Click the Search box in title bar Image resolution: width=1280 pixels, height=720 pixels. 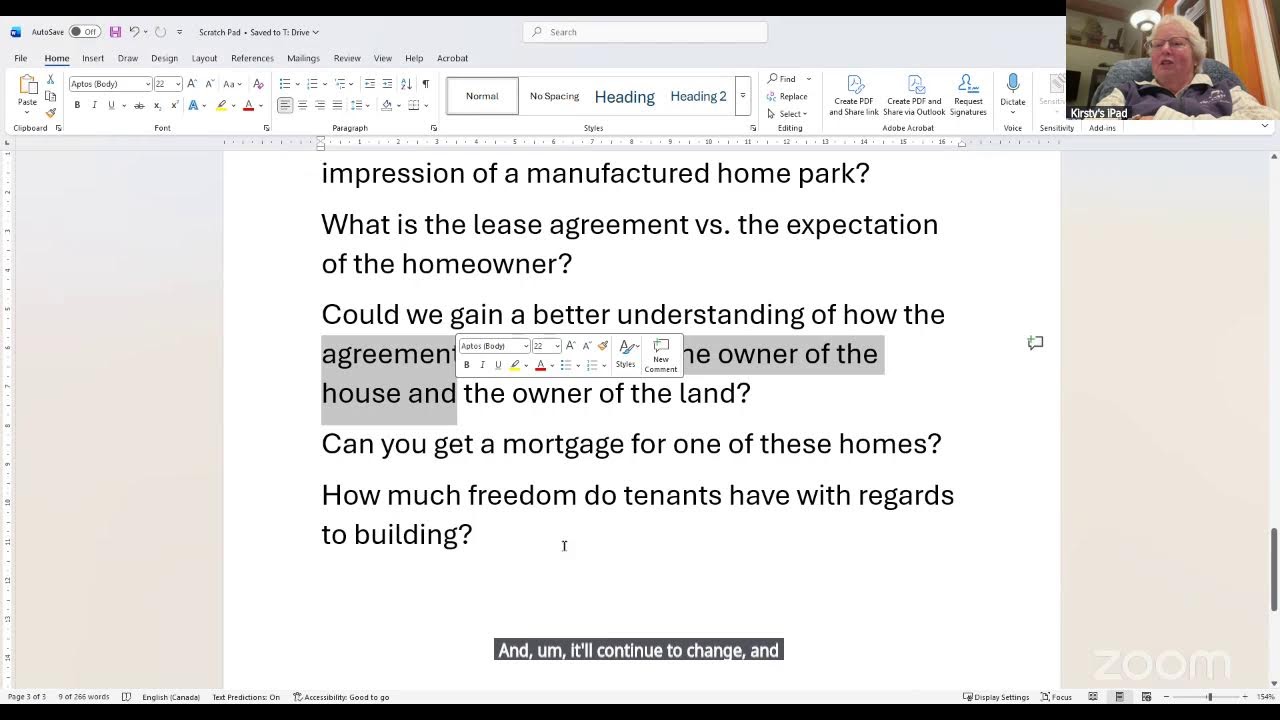click(645, 32)
